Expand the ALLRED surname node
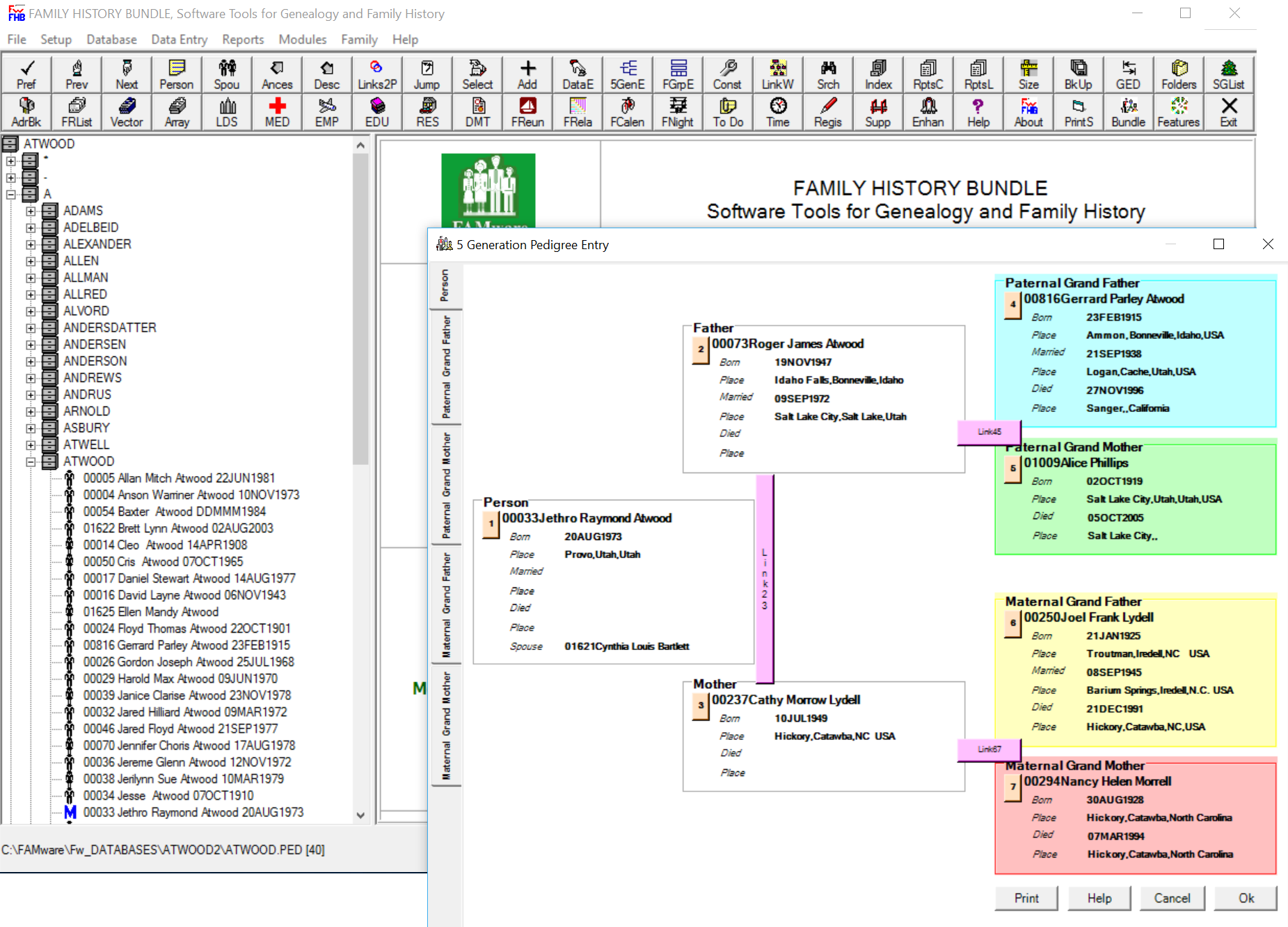1288x927 pixels. pos(31,294)
